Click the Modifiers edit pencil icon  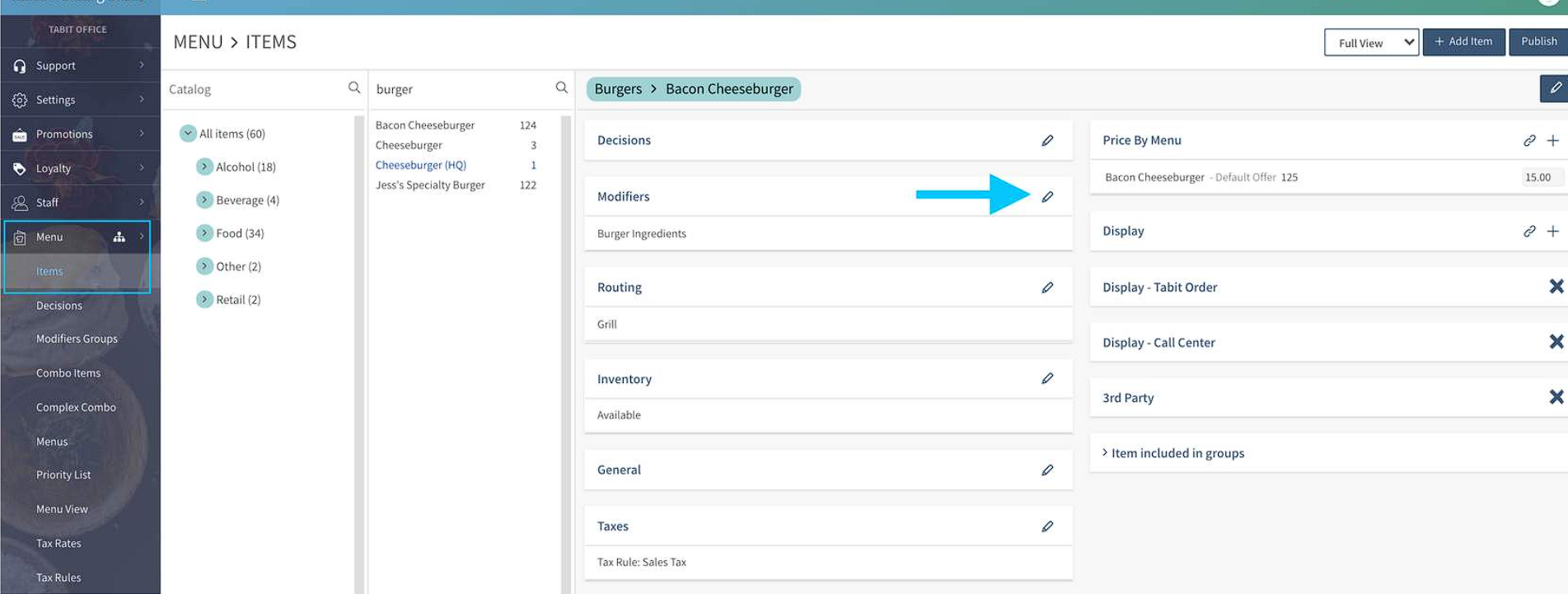[1047, 197]
